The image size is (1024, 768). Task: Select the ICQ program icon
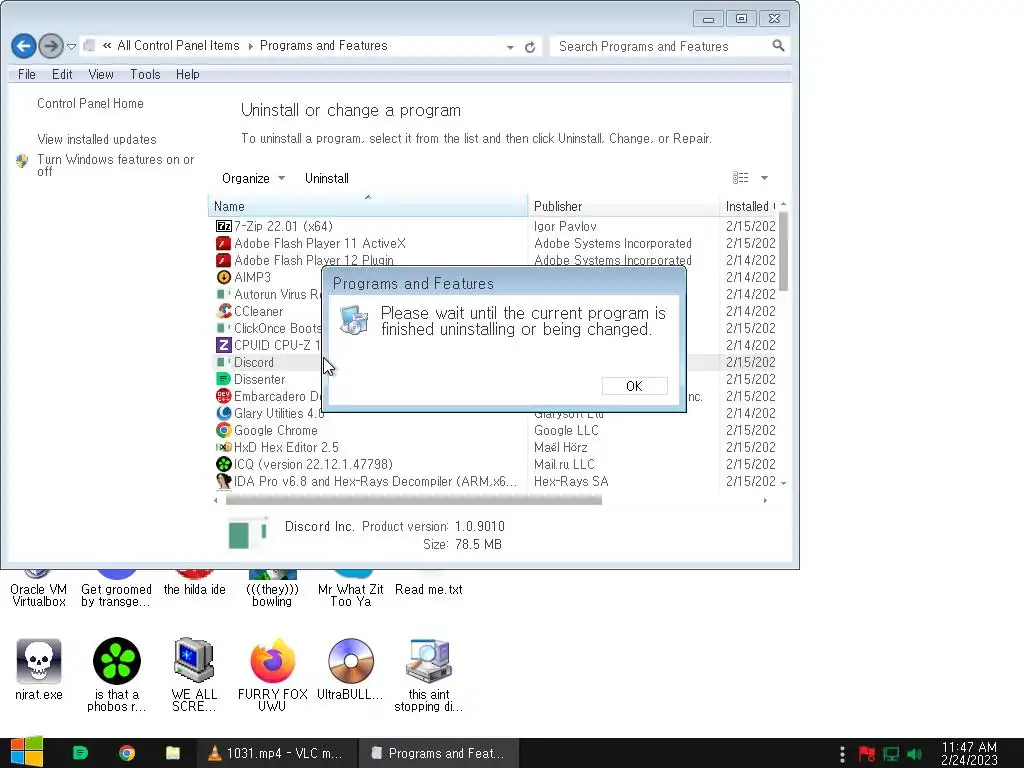click(223, 464)
